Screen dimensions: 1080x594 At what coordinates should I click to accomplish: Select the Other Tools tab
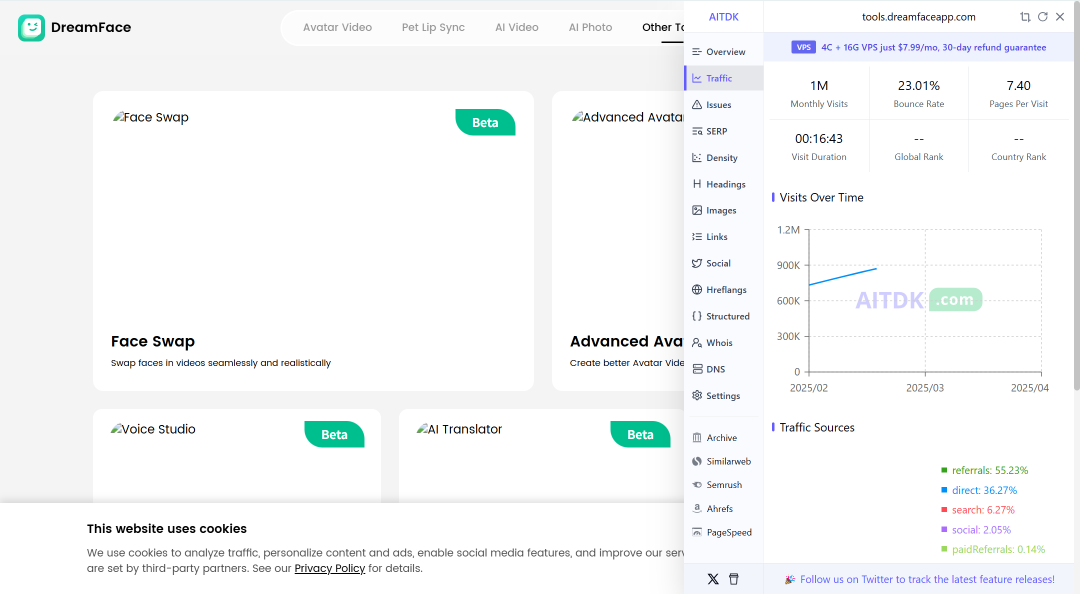click(x=663, y=28)
